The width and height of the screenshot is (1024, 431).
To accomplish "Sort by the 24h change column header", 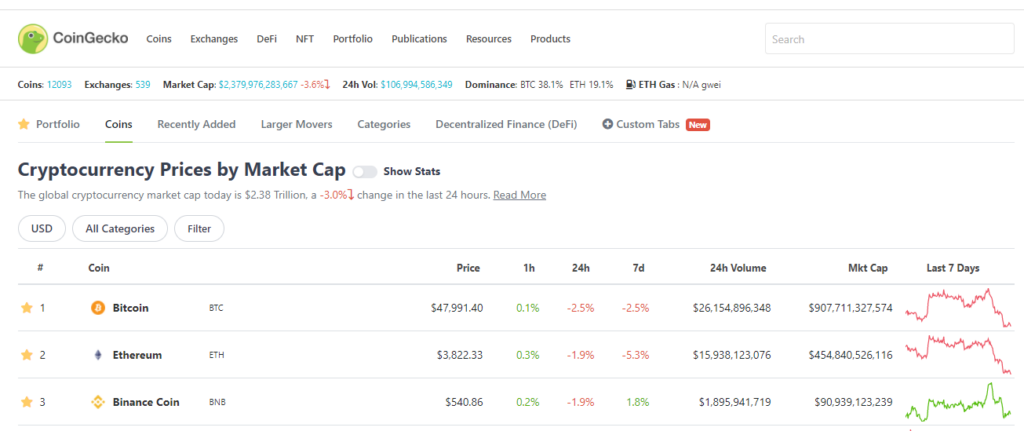I will point(581,268).
